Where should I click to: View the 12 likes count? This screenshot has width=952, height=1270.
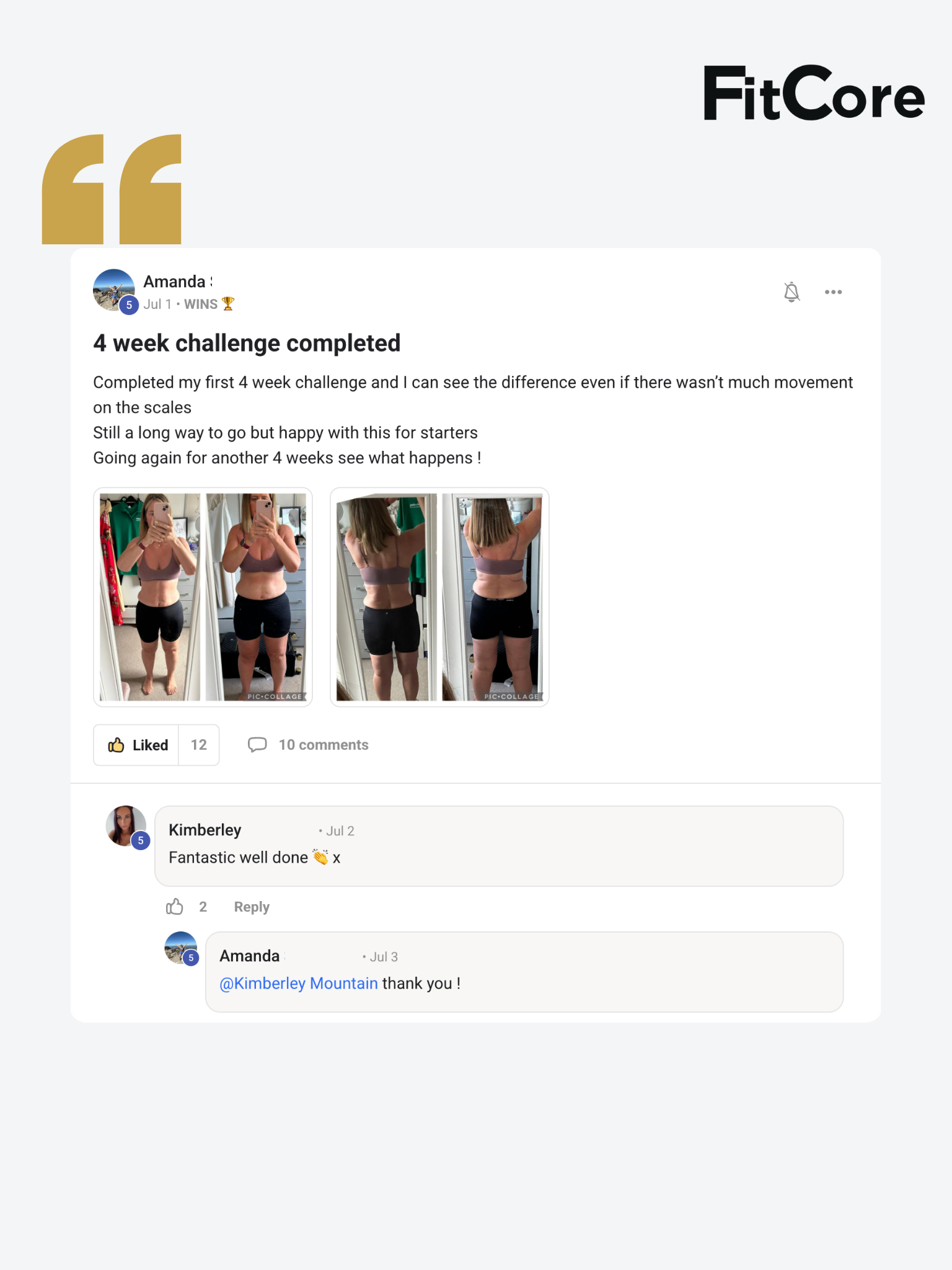199,745
